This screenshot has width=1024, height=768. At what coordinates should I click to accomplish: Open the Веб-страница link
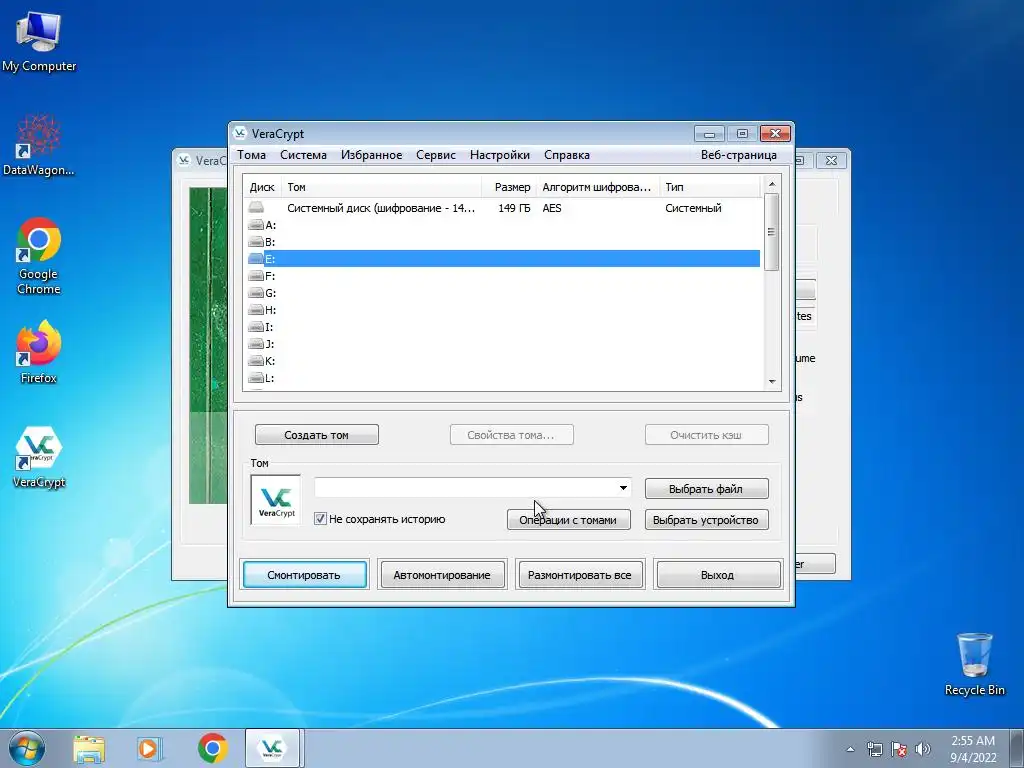(739, 155)
